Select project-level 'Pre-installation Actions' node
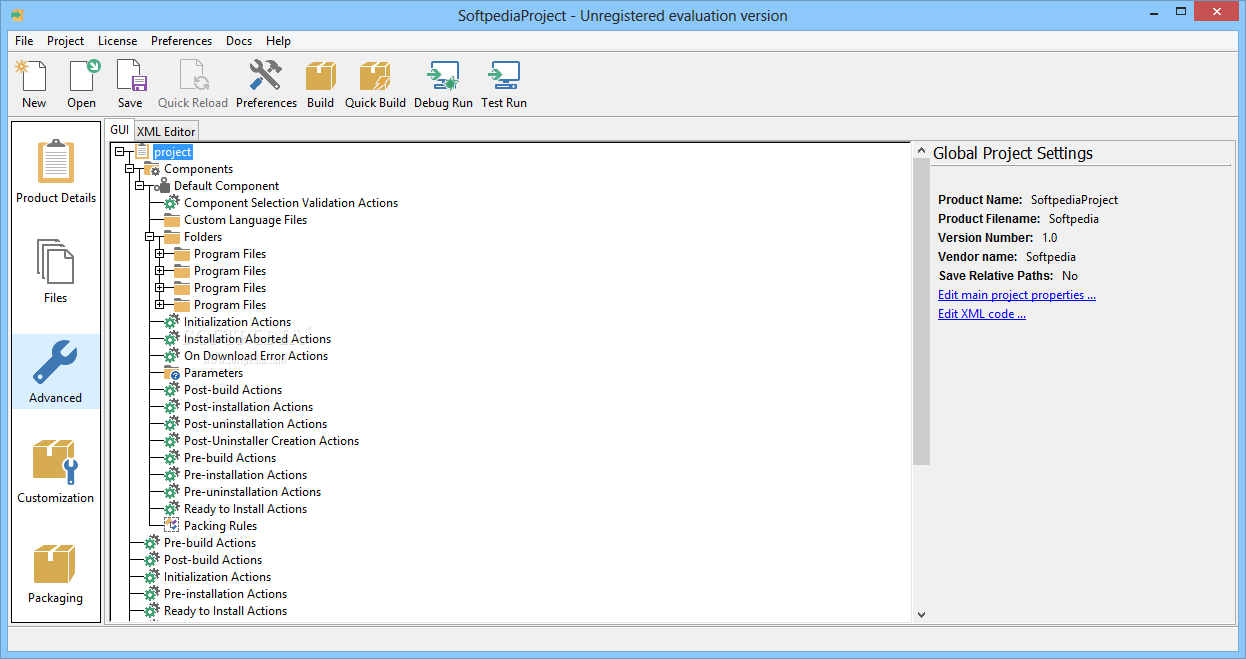Image resolution: width=1246 pixels, height=659 pixels. click(x=225, y=594)
